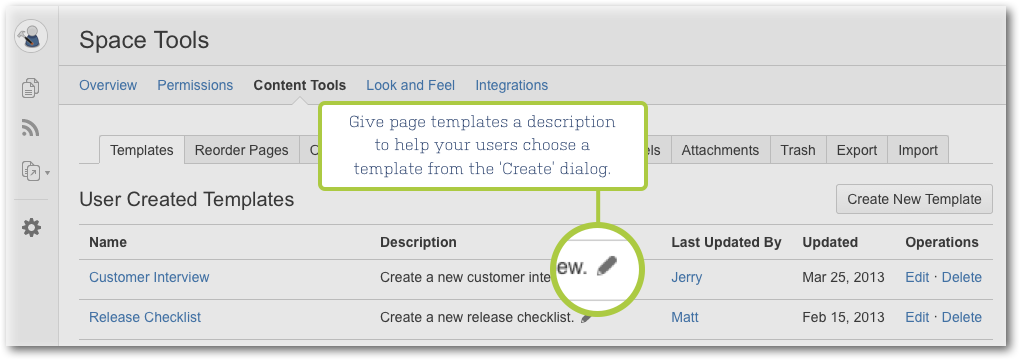Open the Pages icon in sidebar
Image resolution: width=1020 pixels, height=360 pixels.
(31, 87)
